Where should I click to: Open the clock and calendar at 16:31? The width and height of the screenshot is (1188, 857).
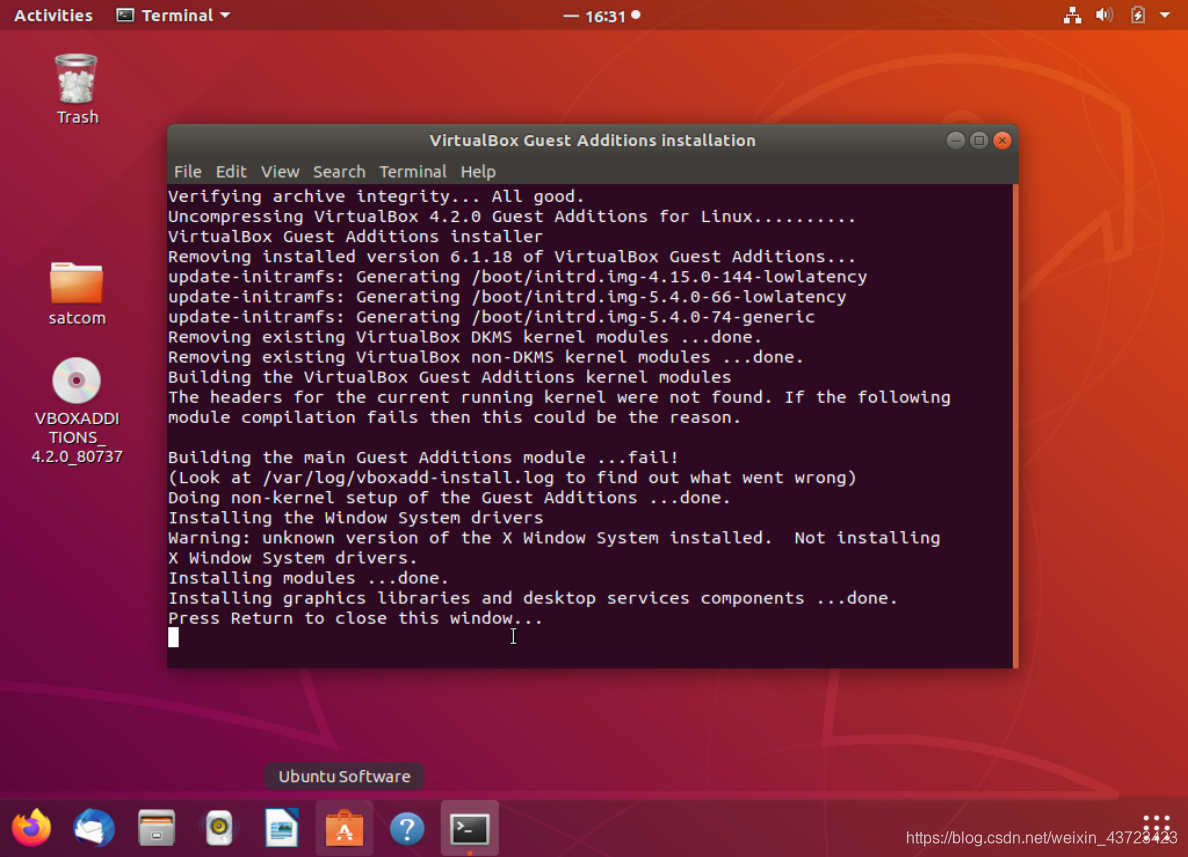click(x=604, y=16)
